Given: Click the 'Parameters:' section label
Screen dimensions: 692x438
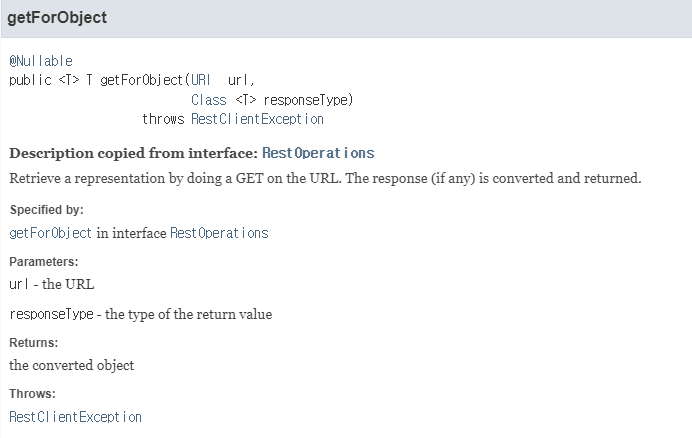Looking at the screenshot, I should [43, 261].
